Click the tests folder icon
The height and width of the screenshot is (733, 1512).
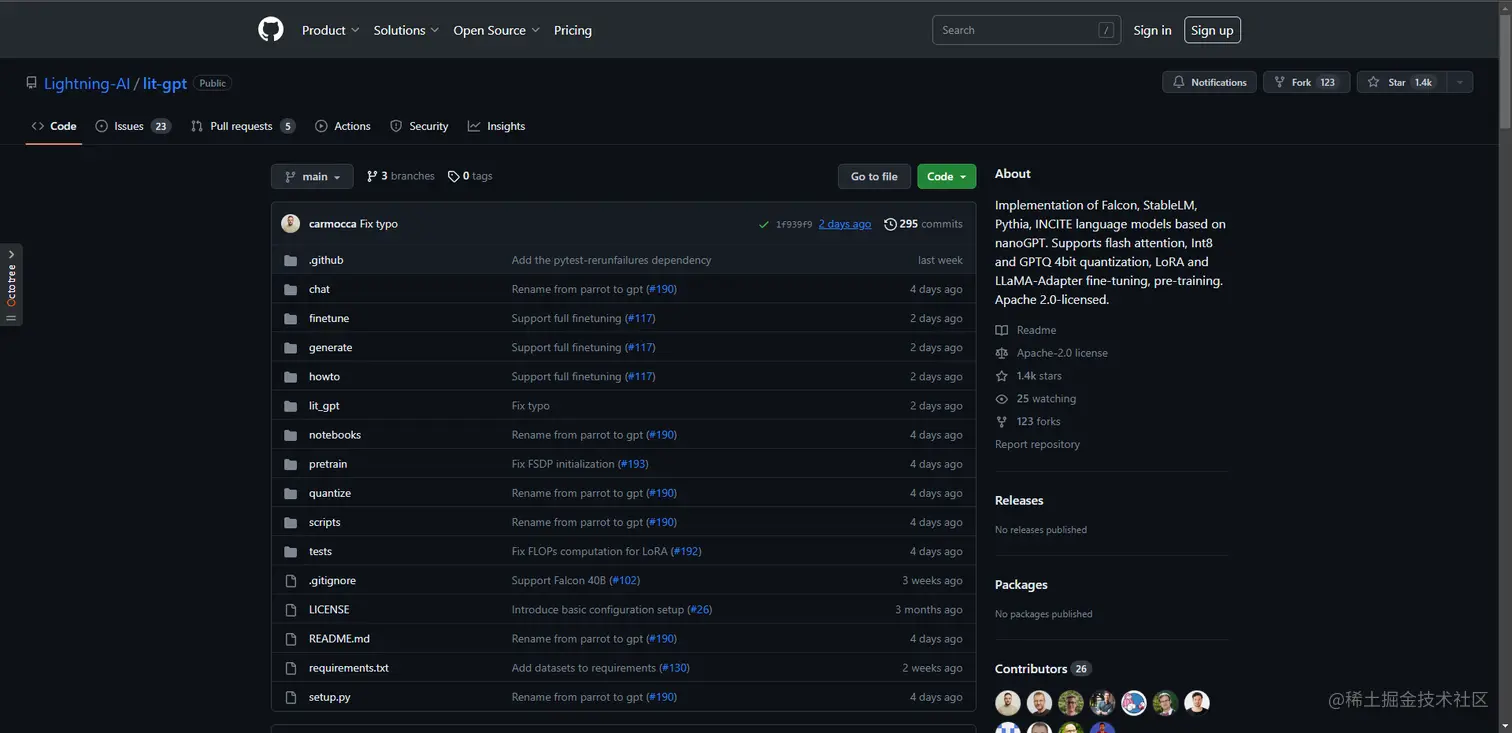(291, 551)
